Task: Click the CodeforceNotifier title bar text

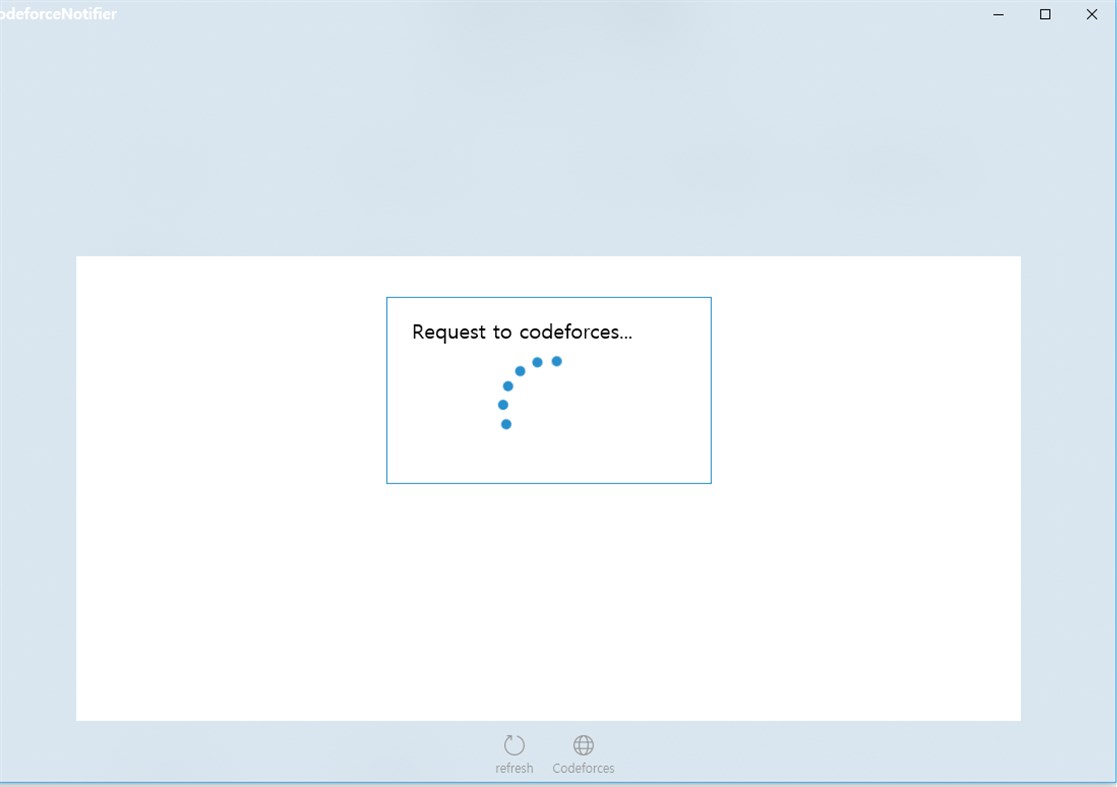Action: pyautogui.click(x=58, y=14)
